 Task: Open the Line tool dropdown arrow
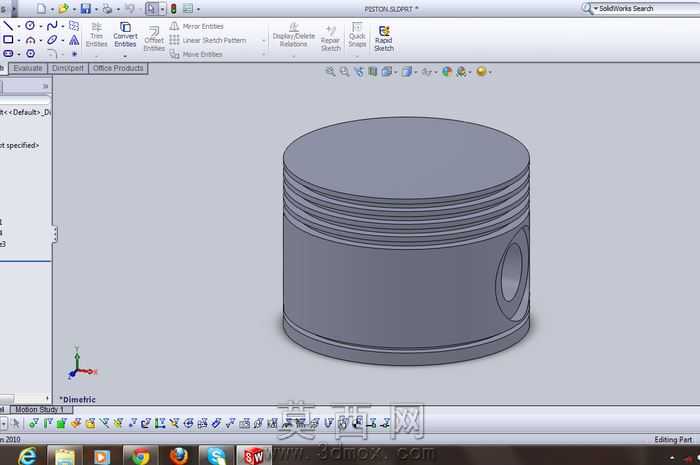[x=19, y=26]
